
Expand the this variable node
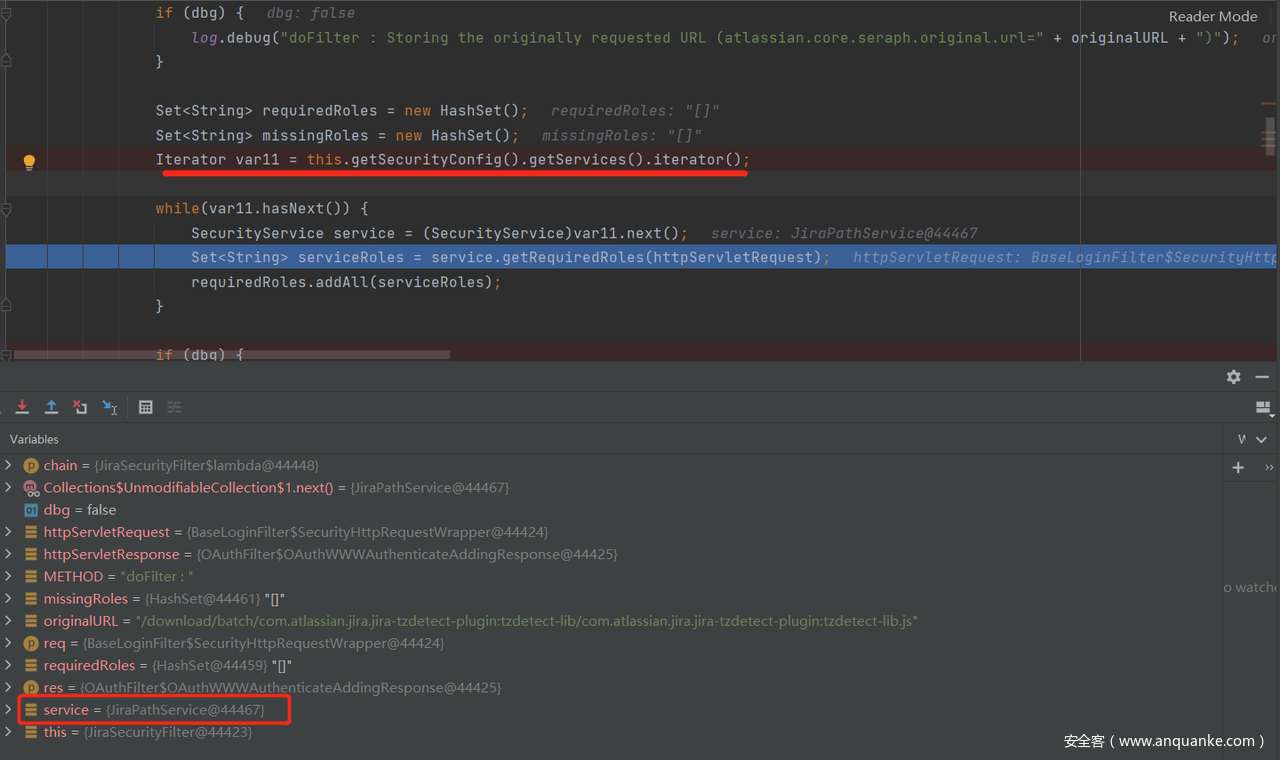coord(8,732)
